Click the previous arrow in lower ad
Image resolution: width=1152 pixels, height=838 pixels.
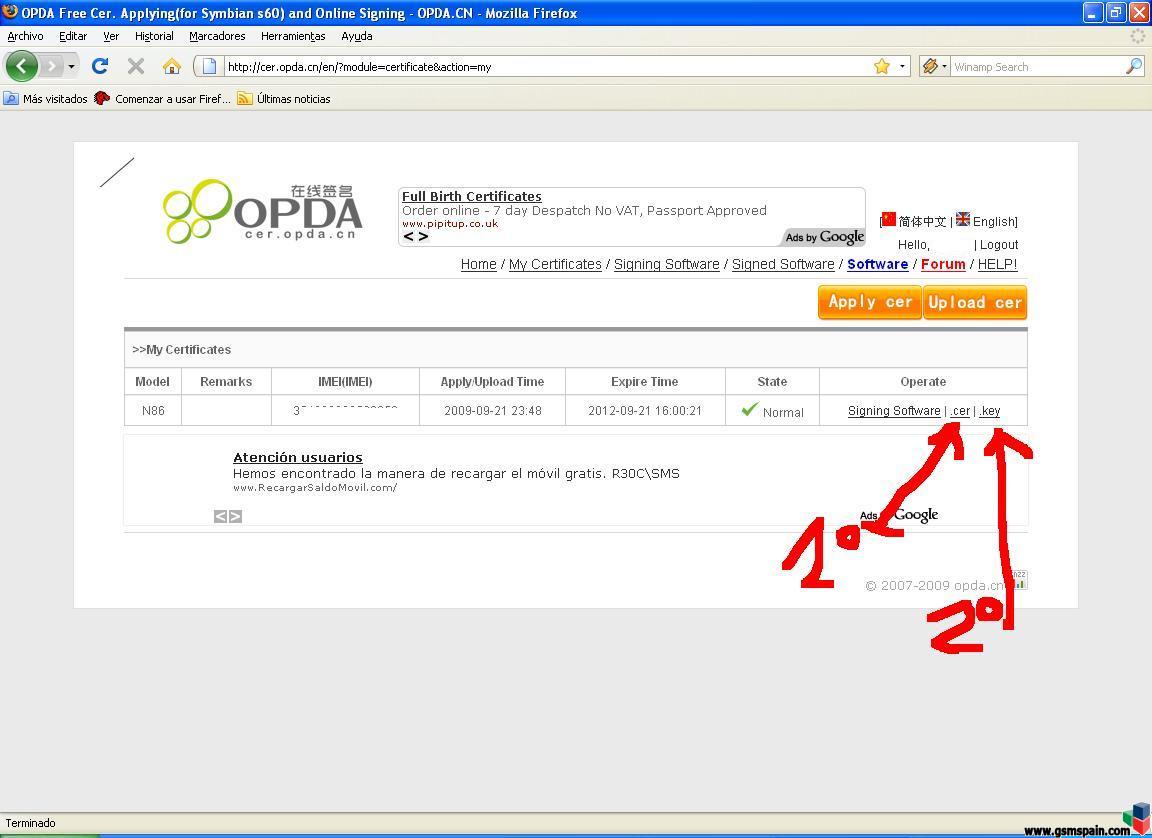[220, 516]
